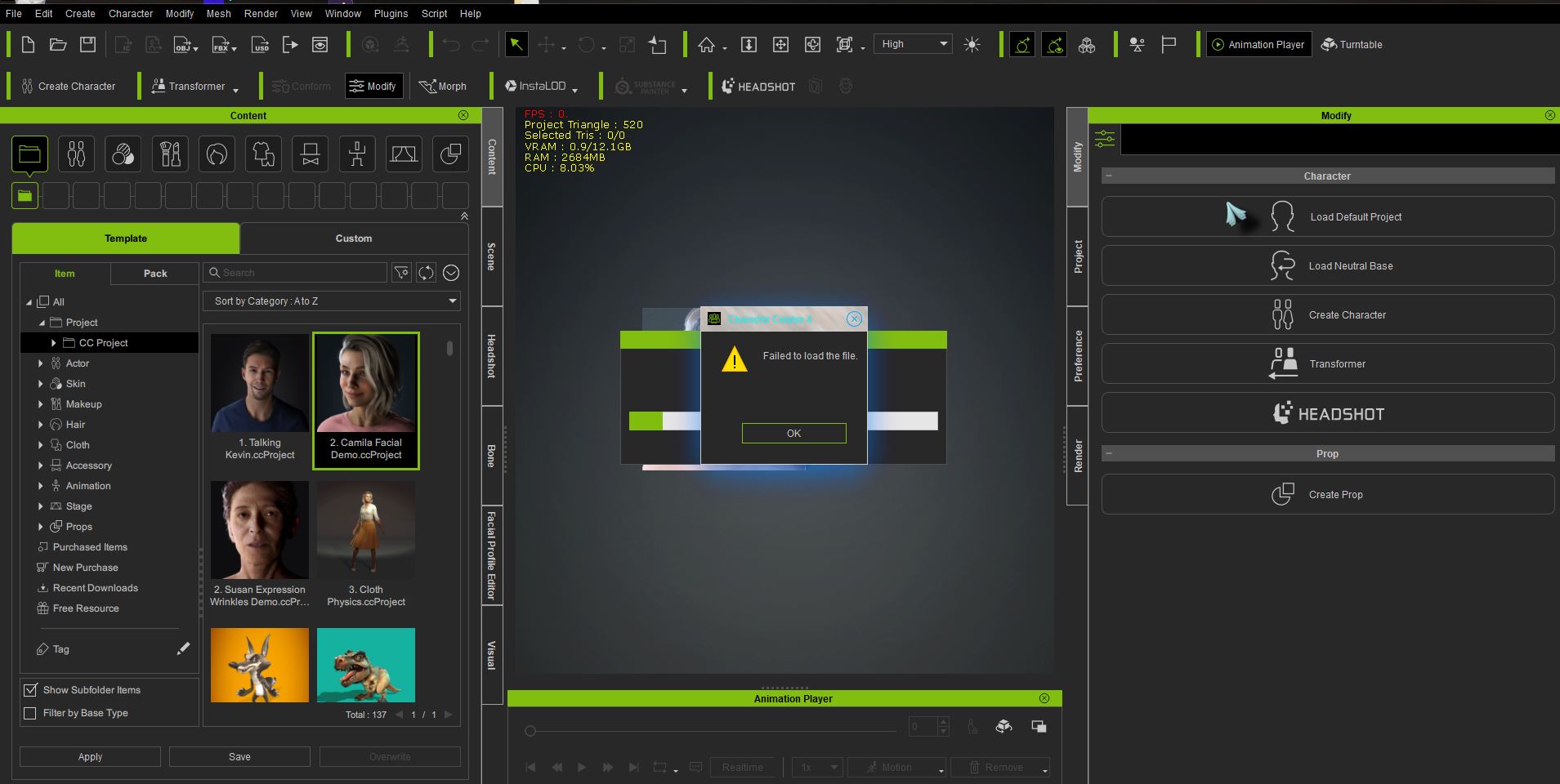Image resolution: width=1560 pixels, height=784 pixels.
Task: Expand the Props tree node
Action: (40, 527)
